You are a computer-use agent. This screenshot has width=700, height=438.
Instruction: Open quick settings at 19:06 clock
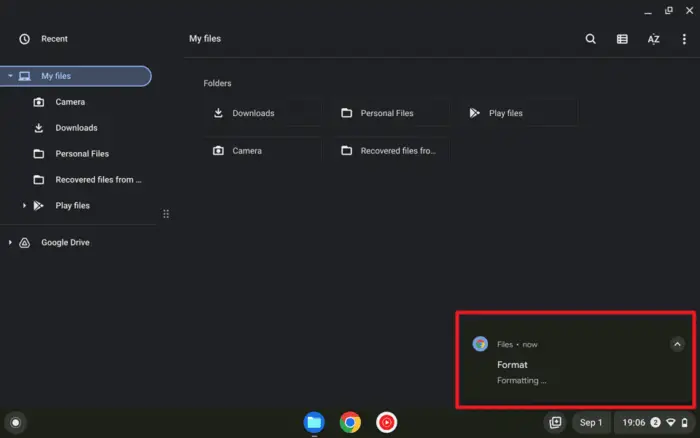(x=633, y=422)
